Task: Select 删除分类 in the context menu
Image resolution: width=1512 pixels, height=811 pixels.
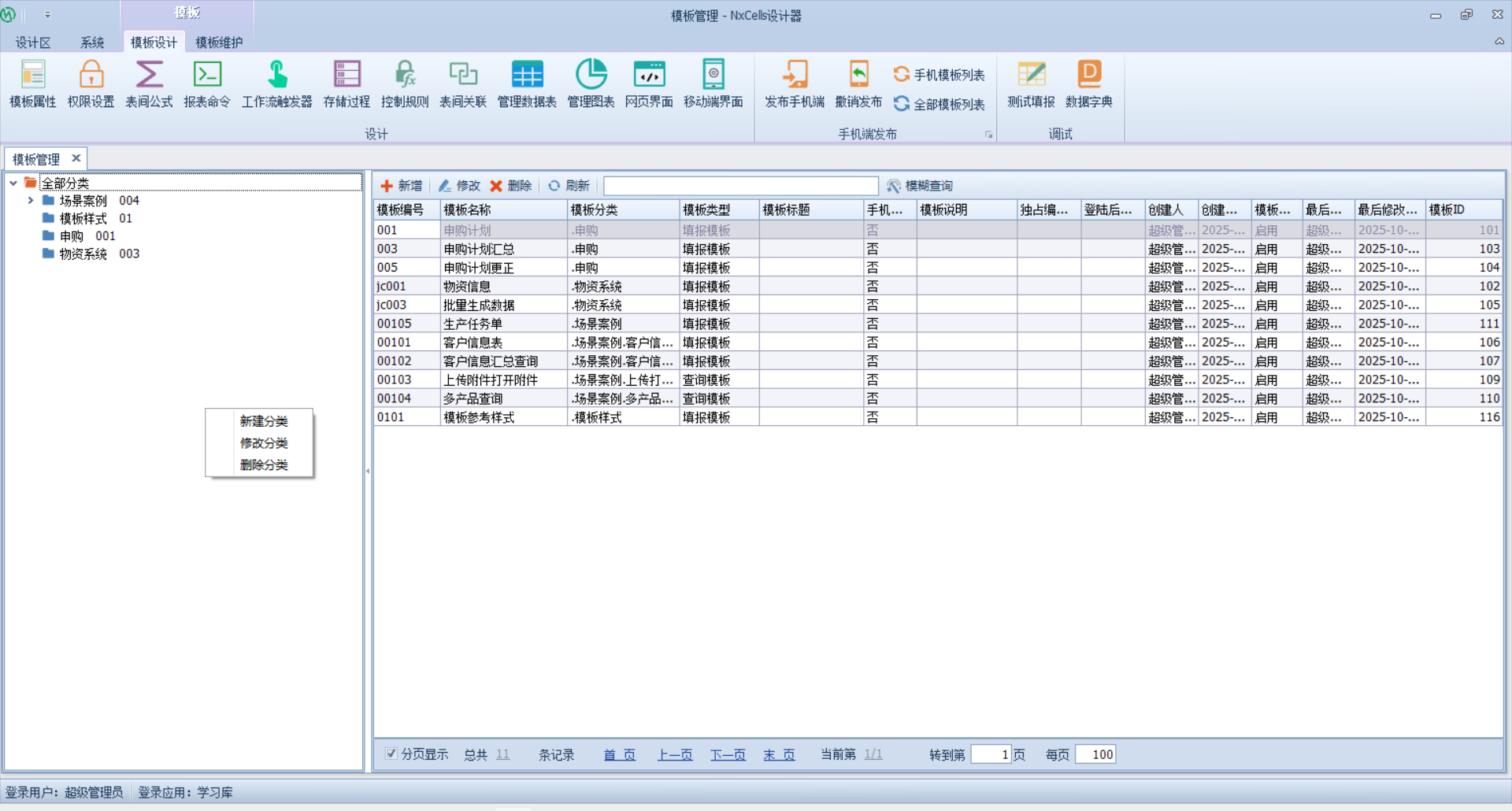Action: pos(264,465)
